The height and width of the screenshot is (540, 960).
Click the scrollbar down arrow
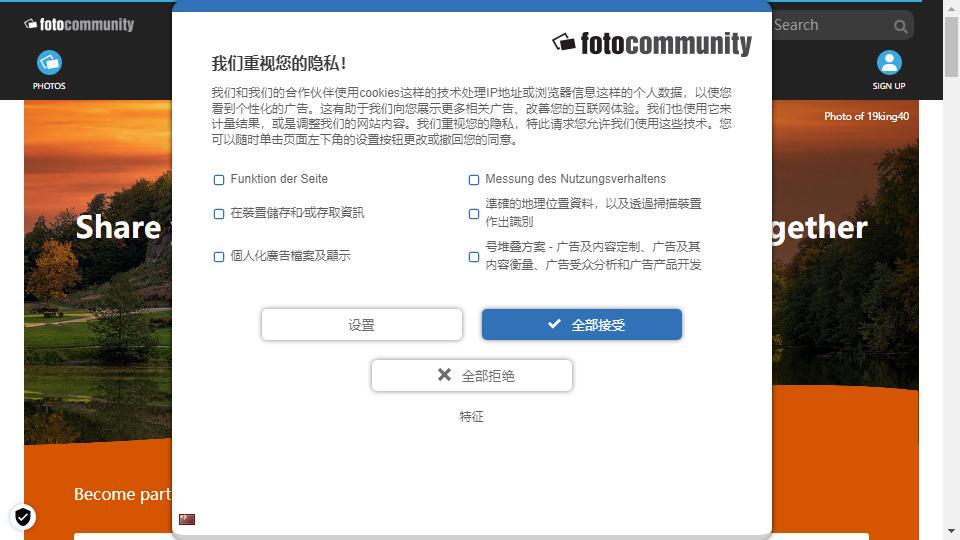pos(951,531)
